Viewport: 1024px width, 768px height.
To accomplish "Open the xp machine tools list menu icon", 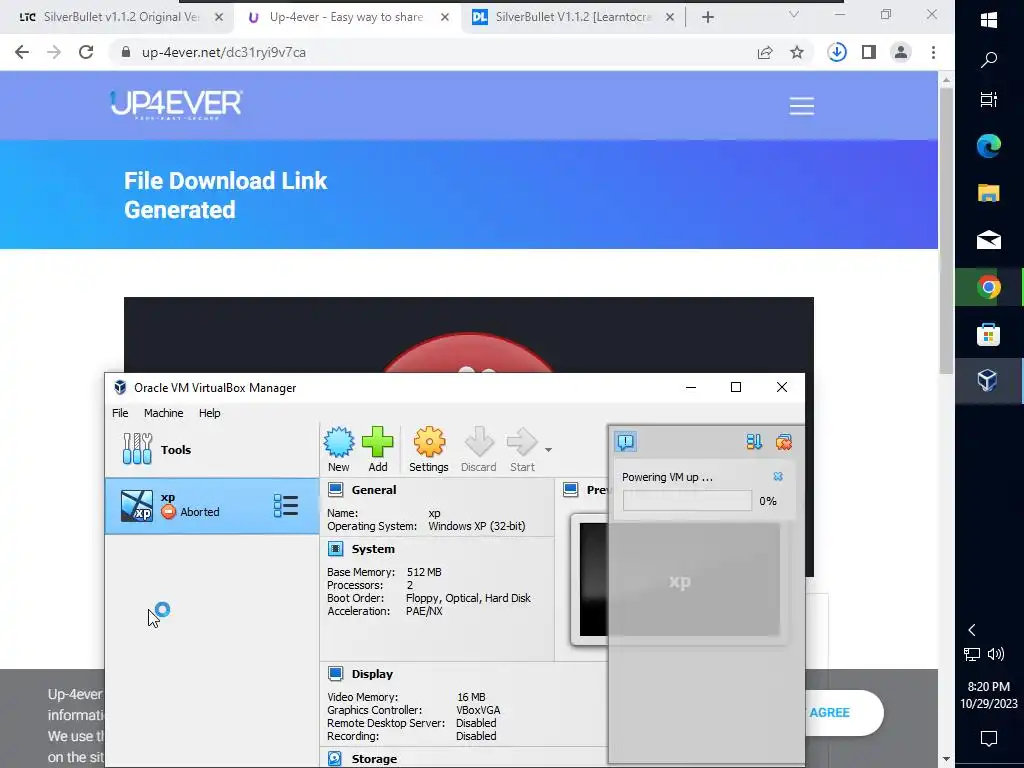I will click(285, 505).
